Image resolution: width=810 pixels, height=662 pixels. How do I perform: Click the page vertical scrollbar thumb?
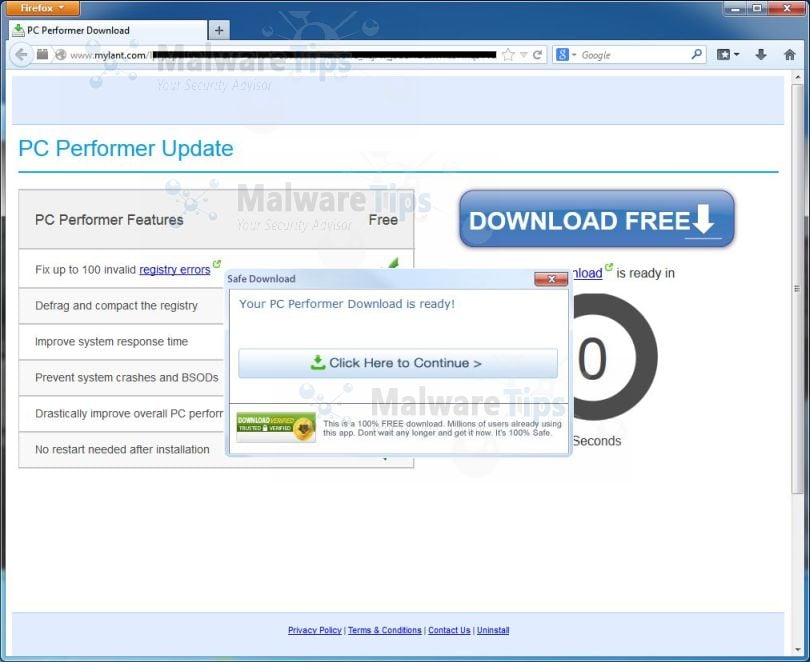click(x=797, y=289)
